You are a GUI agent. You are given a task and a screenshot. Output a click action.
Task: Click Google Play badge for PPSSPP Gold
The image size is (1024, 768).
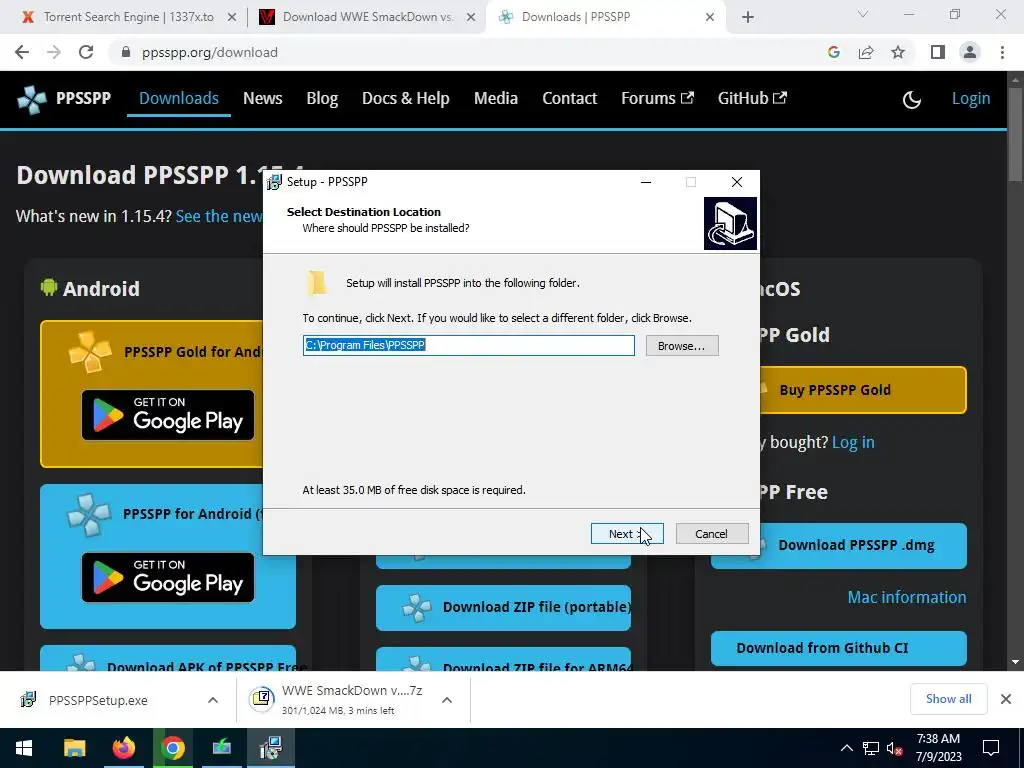(x=168, y=415)
